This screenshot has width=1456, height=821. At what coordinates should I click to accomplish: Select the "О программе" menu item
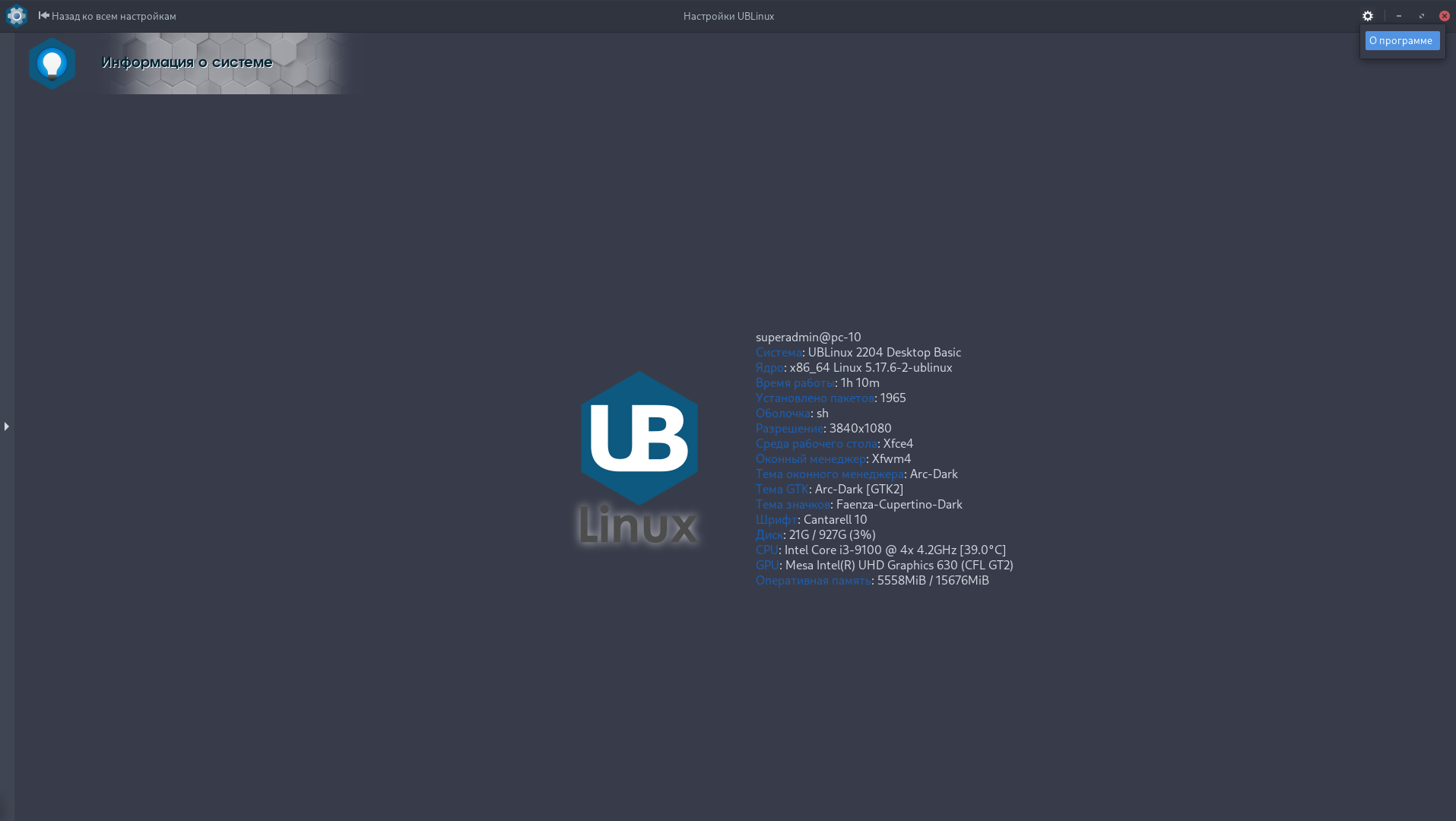pos(1402,41)
